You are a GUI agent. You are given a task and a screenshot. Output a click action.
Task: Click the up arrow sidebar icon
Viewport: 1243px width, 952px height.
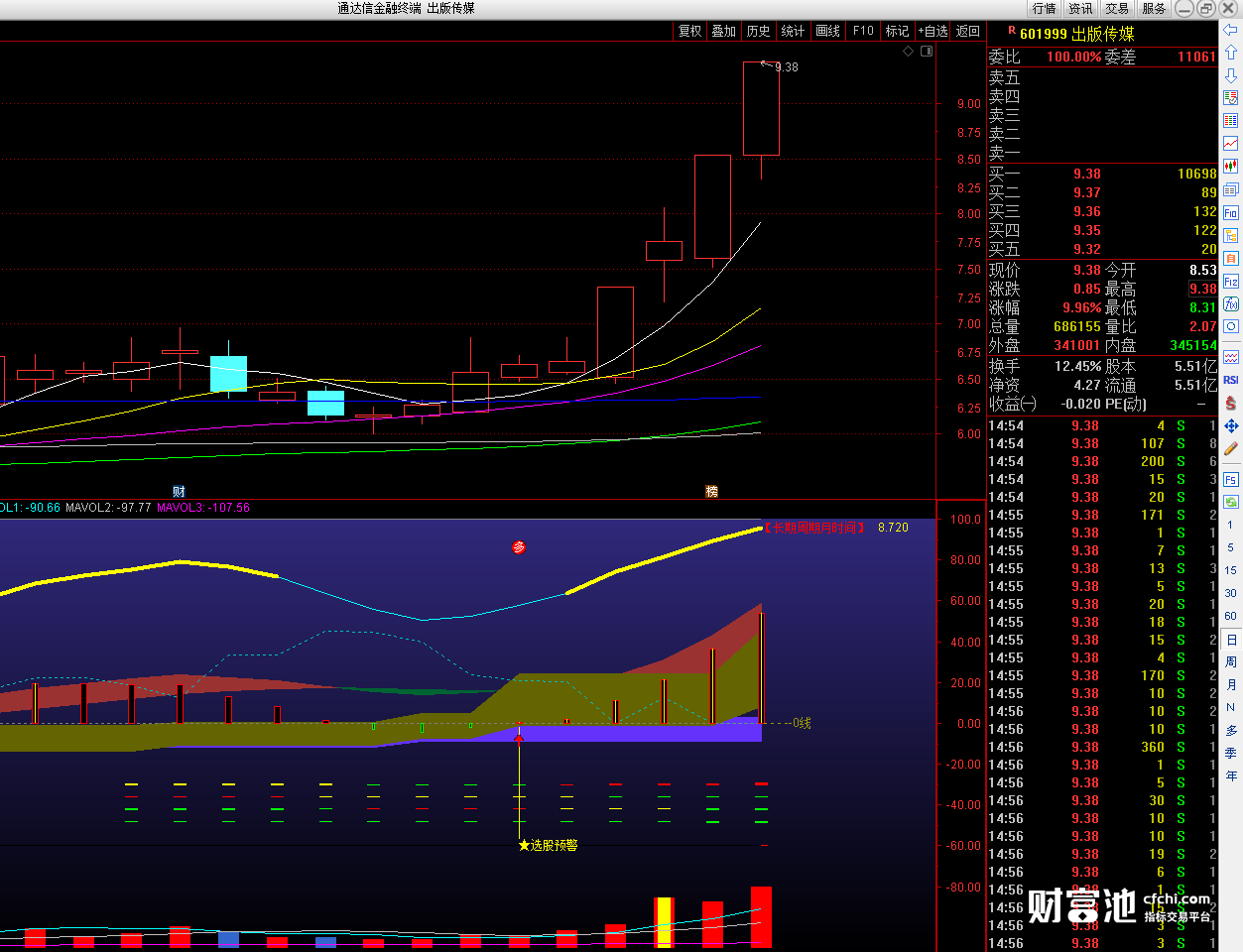(x=1231, y=53)
